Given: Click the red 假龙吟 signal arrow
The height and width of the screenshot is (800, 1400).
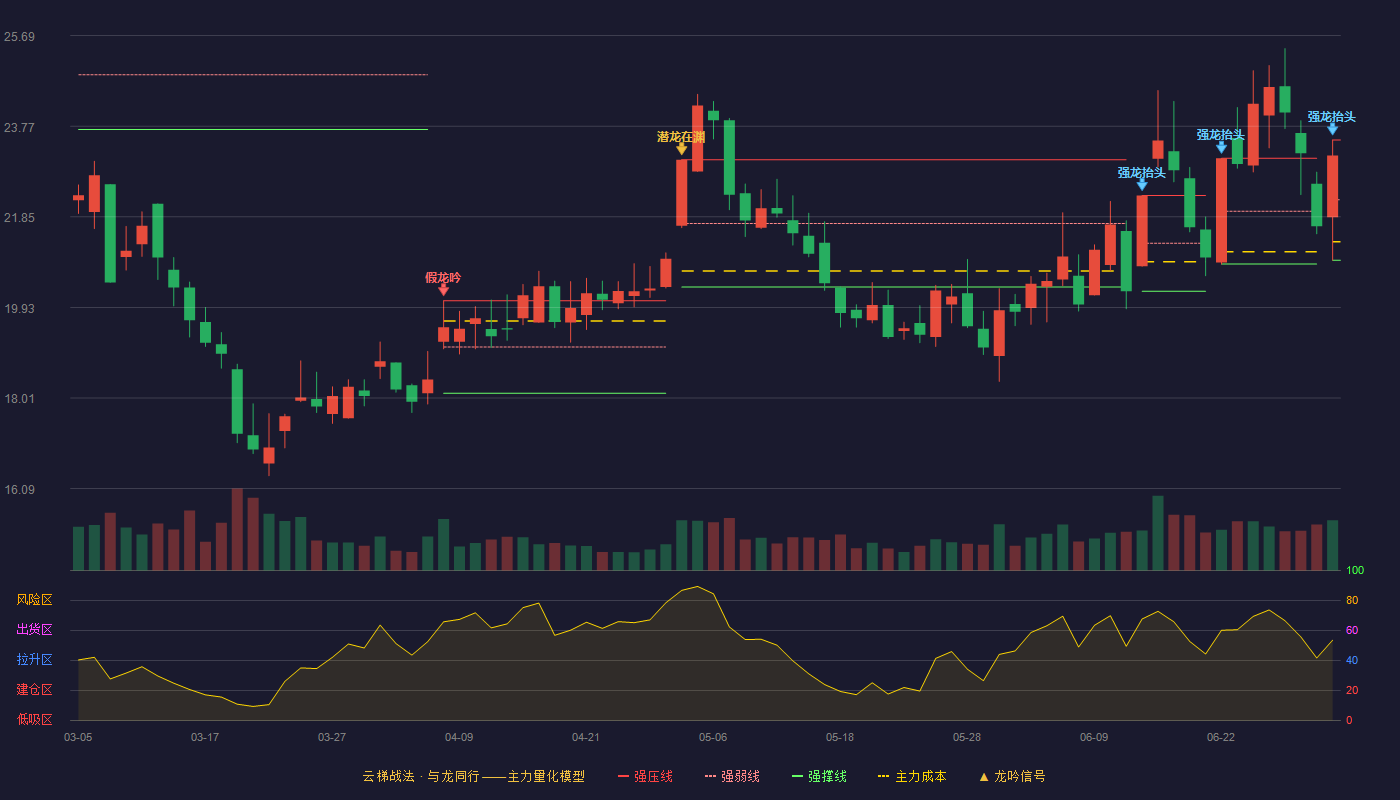Looking at the screenshot, I should pos(443,290).
